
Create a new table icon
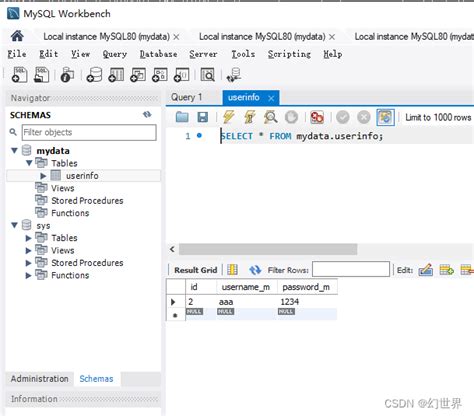(x=116, y=74)
